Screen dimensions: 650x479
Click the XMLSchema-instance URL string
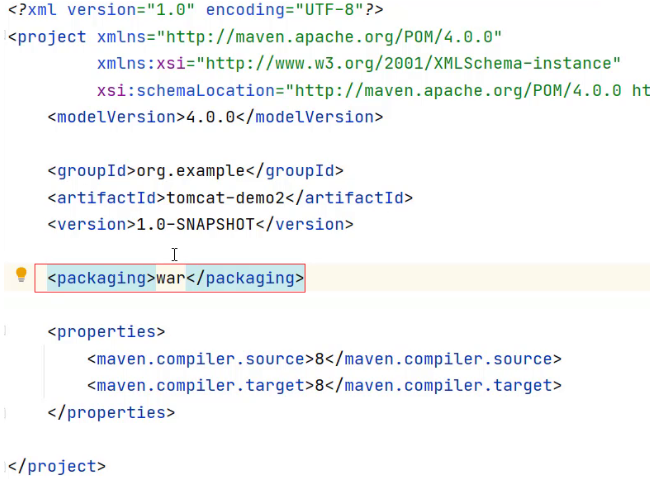click(408, 63)
